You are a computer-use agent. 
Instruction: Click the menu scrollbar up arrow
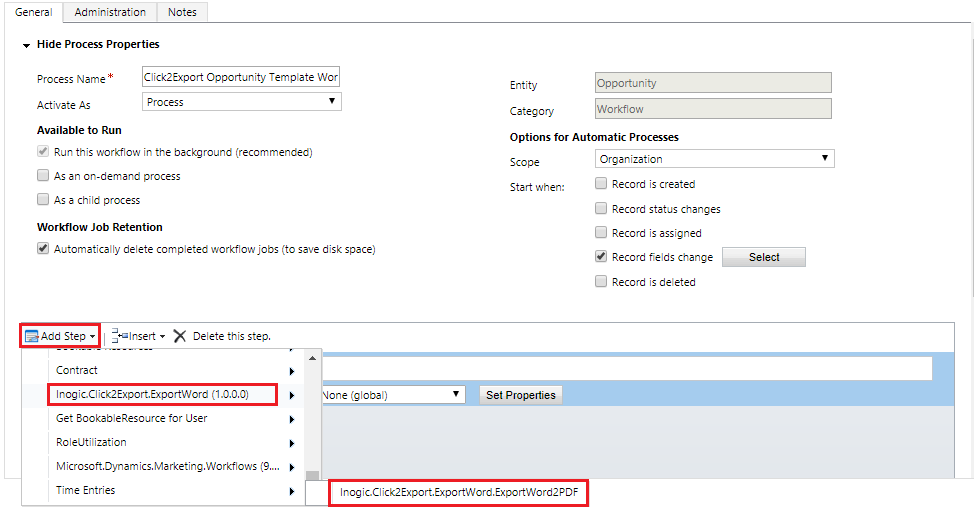click(312, 358)
